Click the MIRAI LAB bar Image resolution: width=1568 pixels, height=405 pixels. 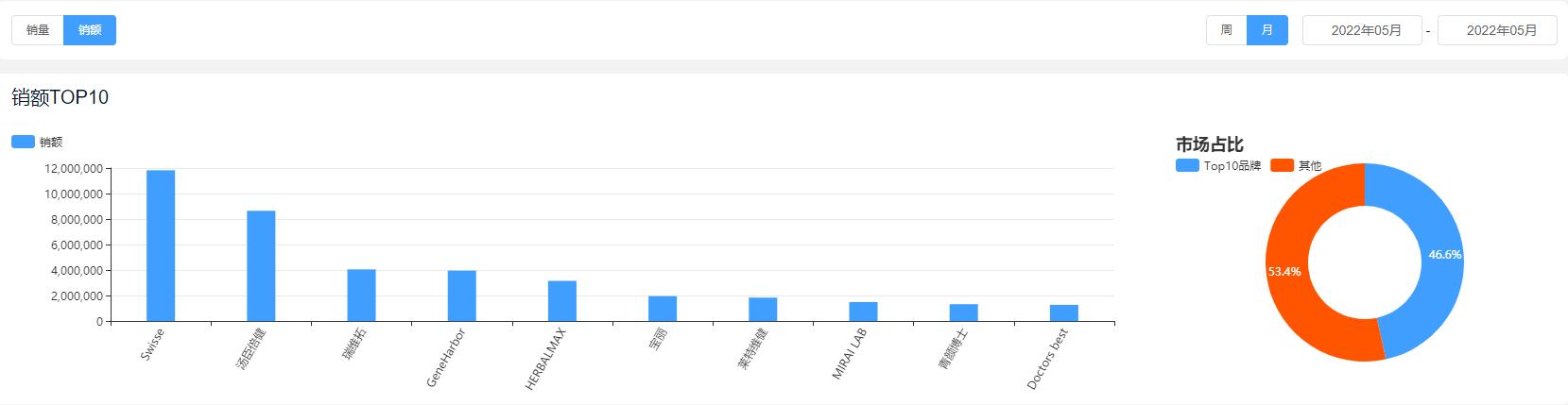click(x=863, y=312)
